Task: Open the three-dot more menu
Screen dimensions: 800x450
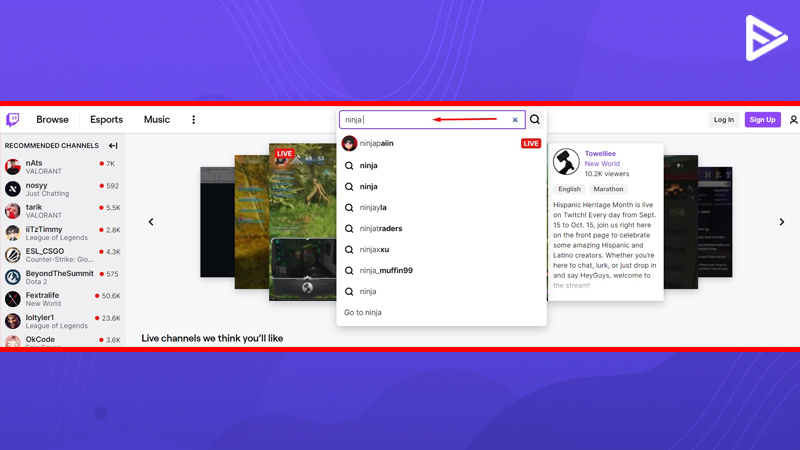Action: [x=193, y=119]
